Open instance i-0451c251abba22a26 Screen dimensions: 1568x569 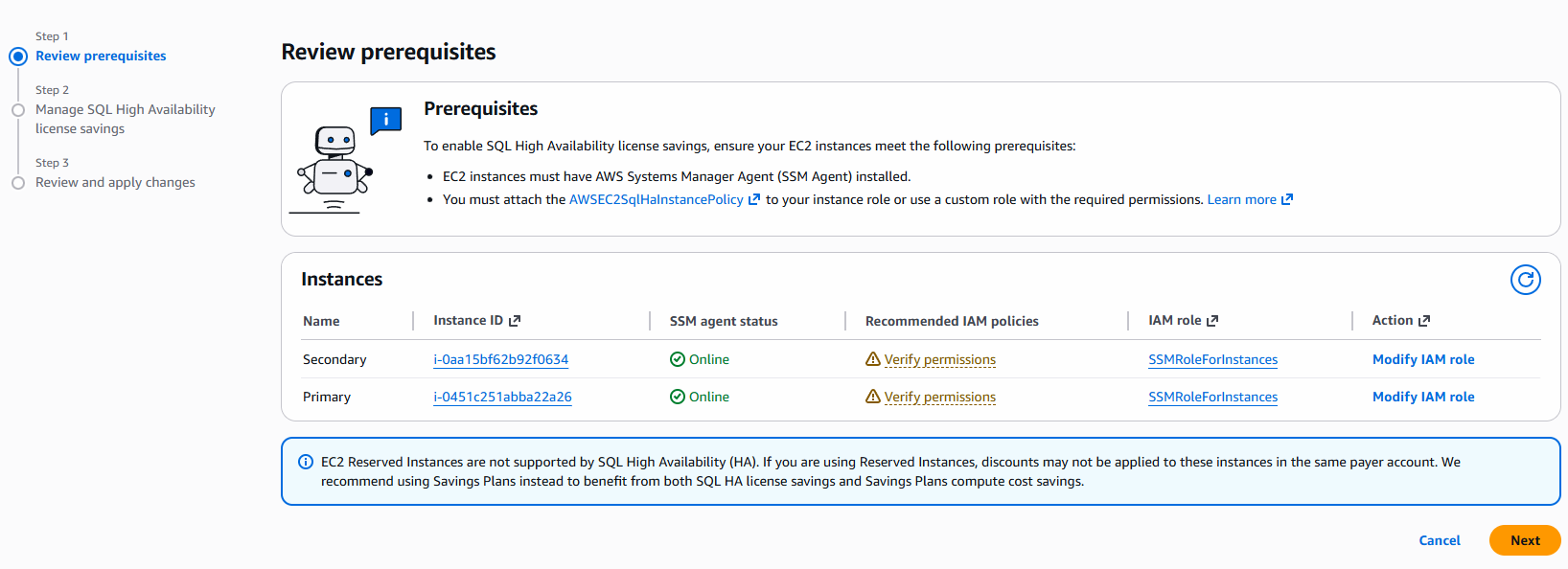pos(502,397)
